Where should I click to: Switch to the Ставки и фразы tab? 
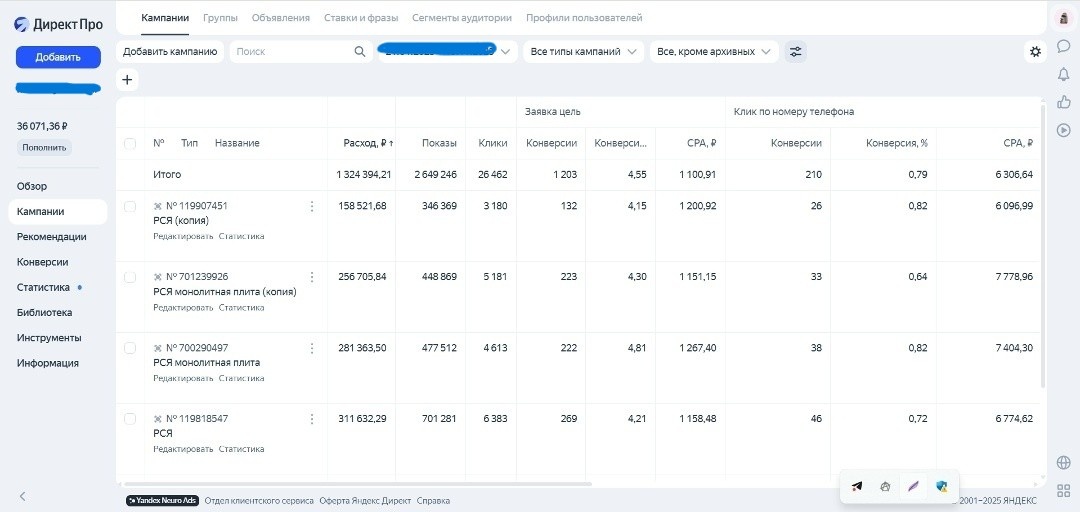(x=361, y=18)
